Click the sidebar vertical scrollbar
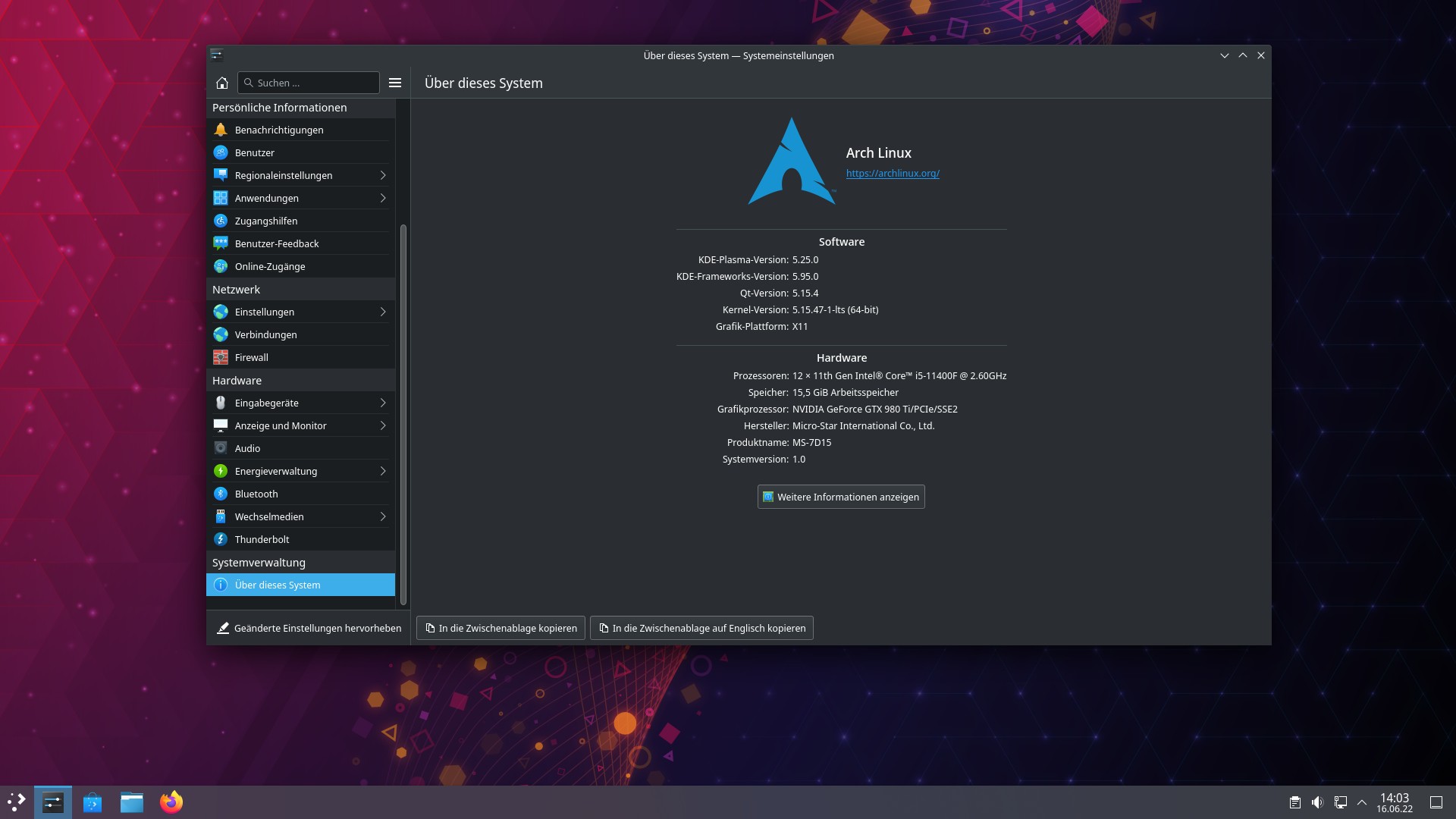This screenshot has width=1456, height=819. (403, 413)
